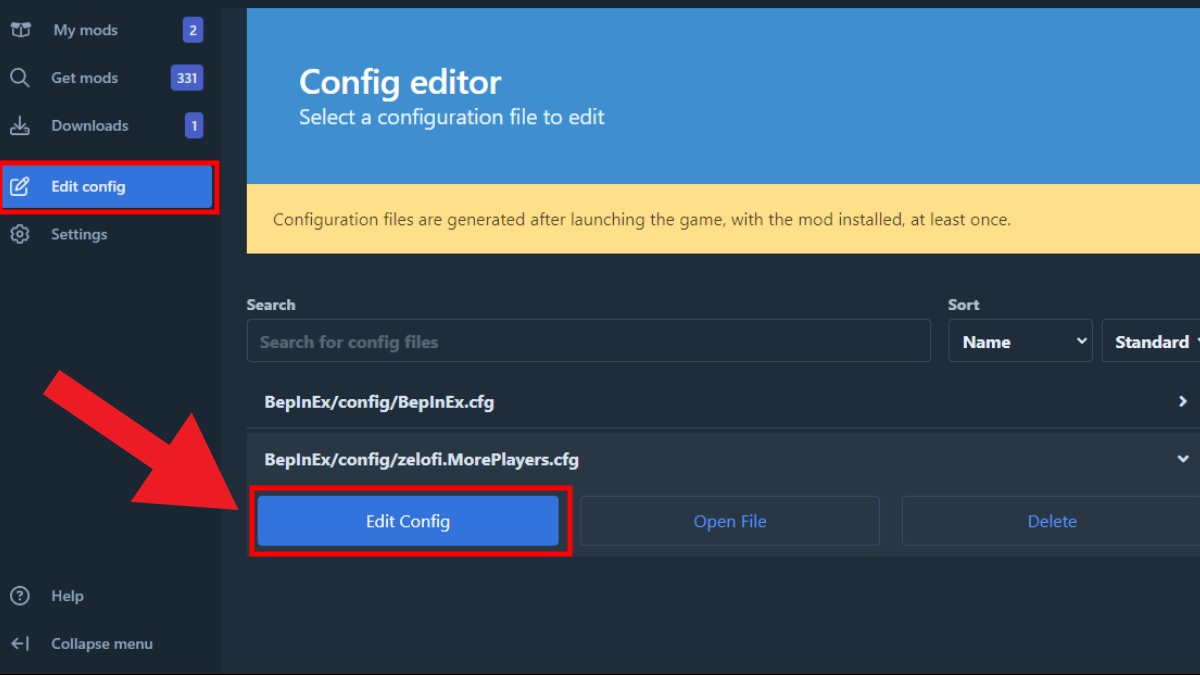Click the Get mods magnifier icon
The height and width of the screenshot is (675, 1200).
tap(20, 78)
